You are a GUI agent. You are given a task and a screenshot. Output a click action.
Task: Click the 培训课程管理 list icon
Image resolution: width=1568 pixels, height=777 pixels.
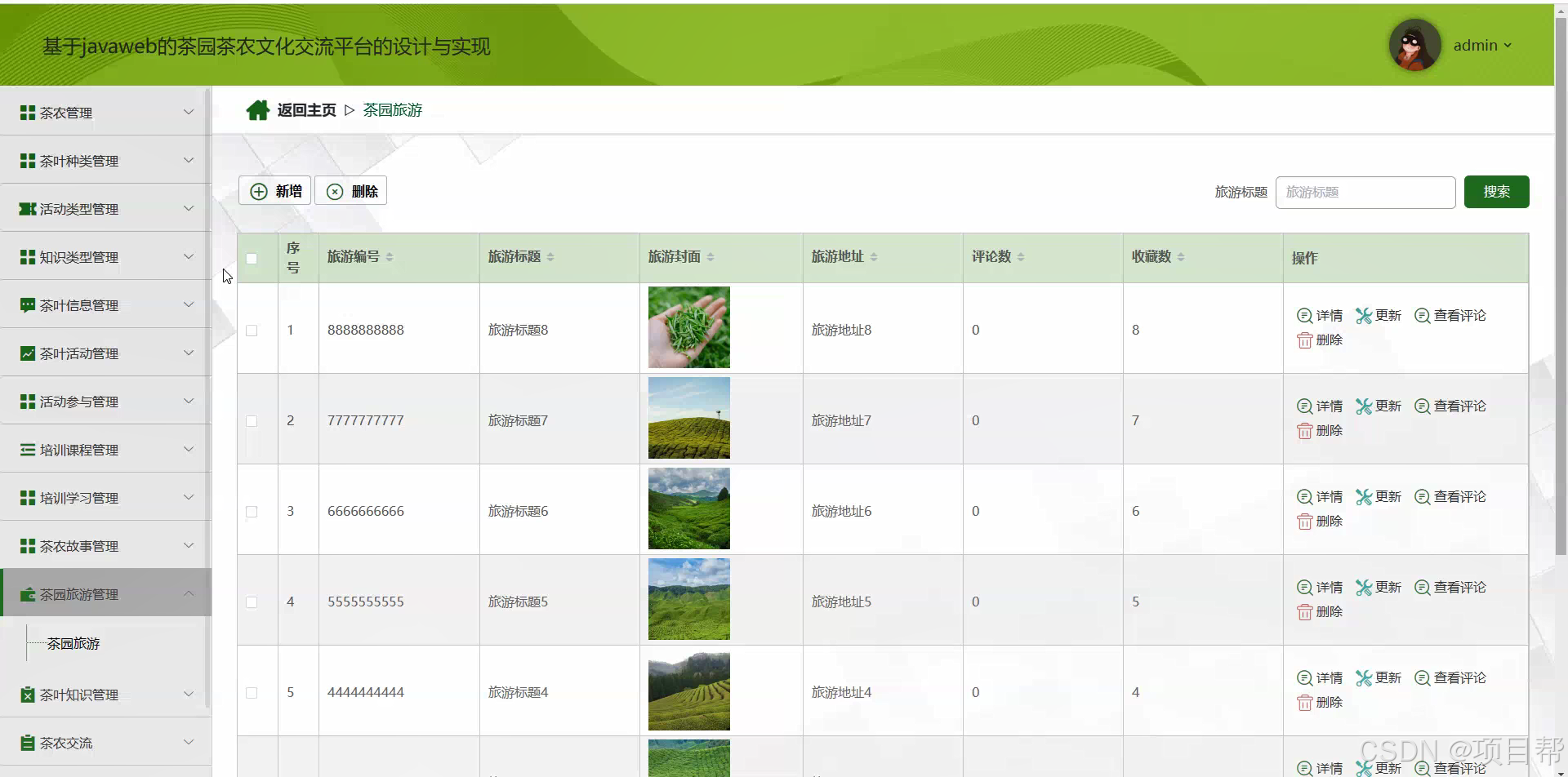(28, 450)
